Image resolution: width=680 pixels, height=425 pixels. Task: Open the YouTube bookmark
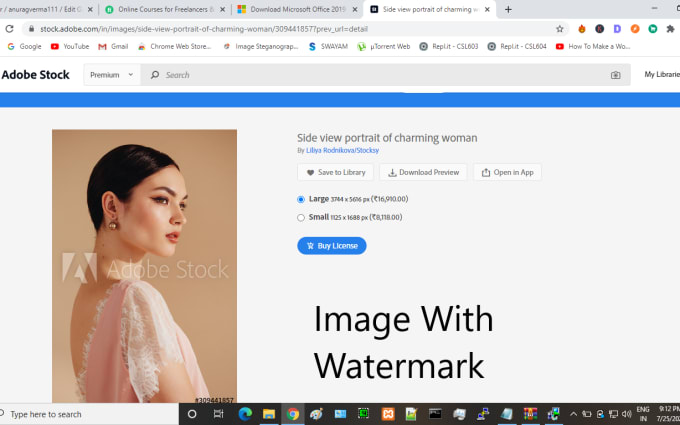click(x=70, y=46)
